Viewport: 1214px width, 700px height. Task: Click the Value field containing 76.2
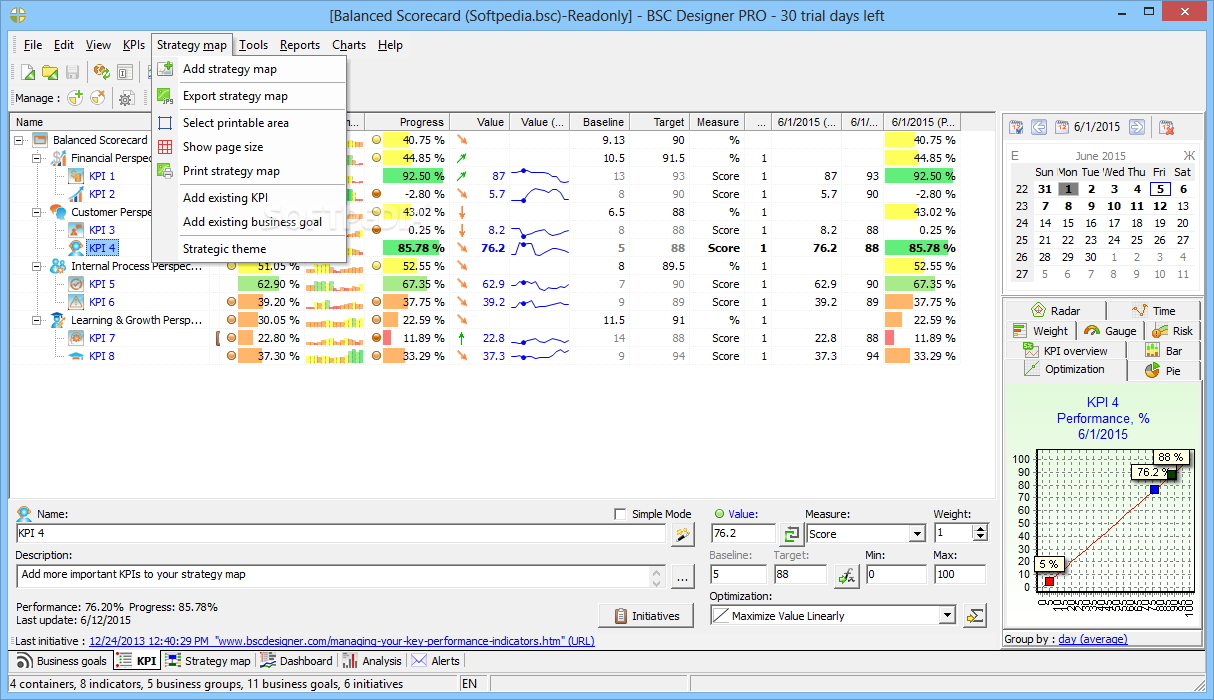coord(742,534)
